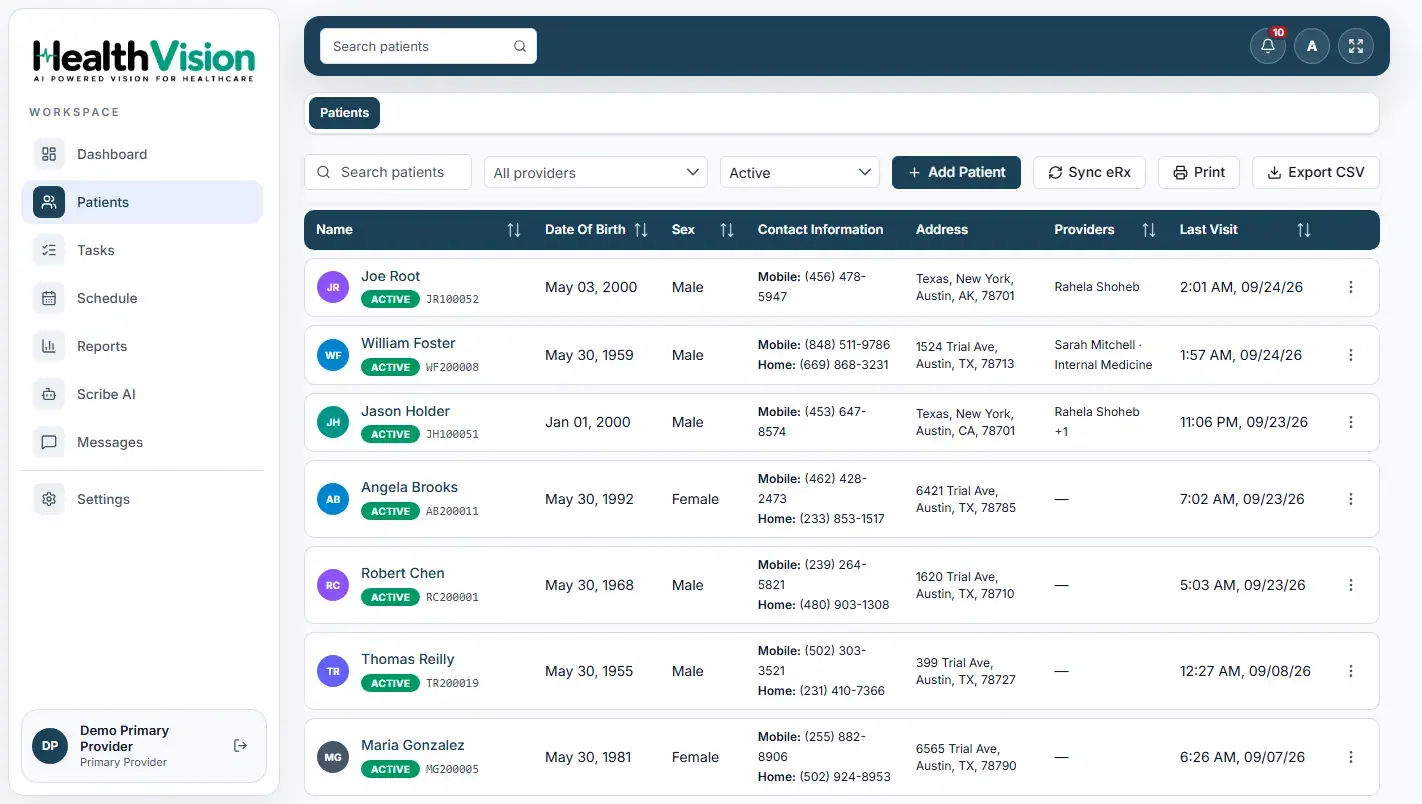Open the user avatar A menu
The height and width of the screenshot is (804, 1422).
(1311, 46)
